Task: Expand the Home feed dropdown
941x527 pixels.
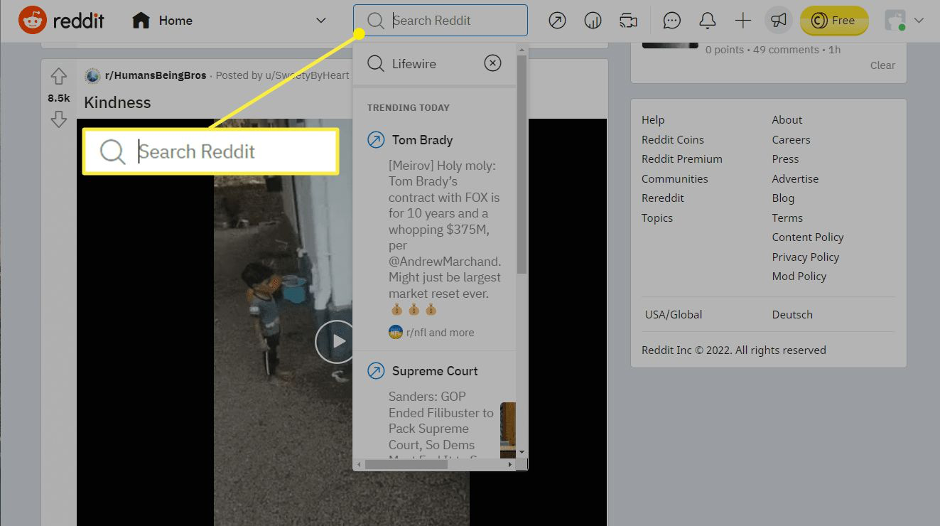Action: coord(320,21)
